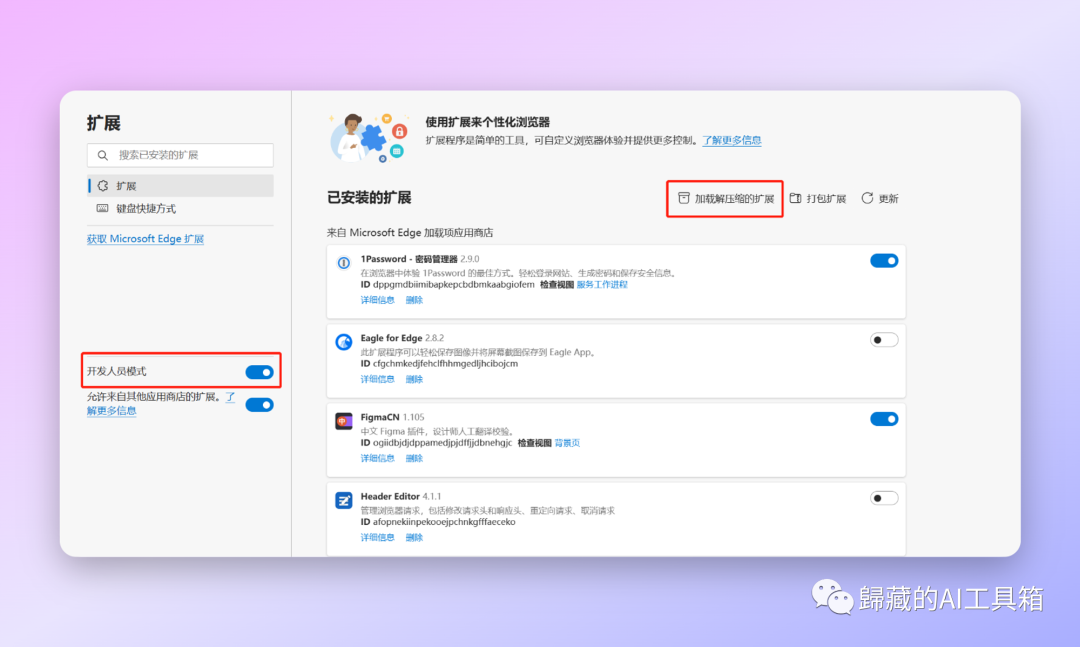Open the 背景页 link for FigmaCN
1080x647 pixels.
(567, 443)
